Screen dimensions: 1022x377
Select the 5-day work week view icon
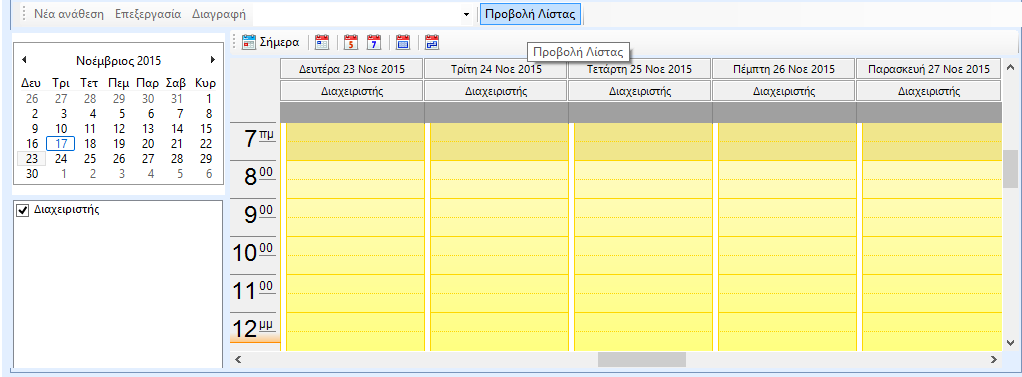(352, 42)
